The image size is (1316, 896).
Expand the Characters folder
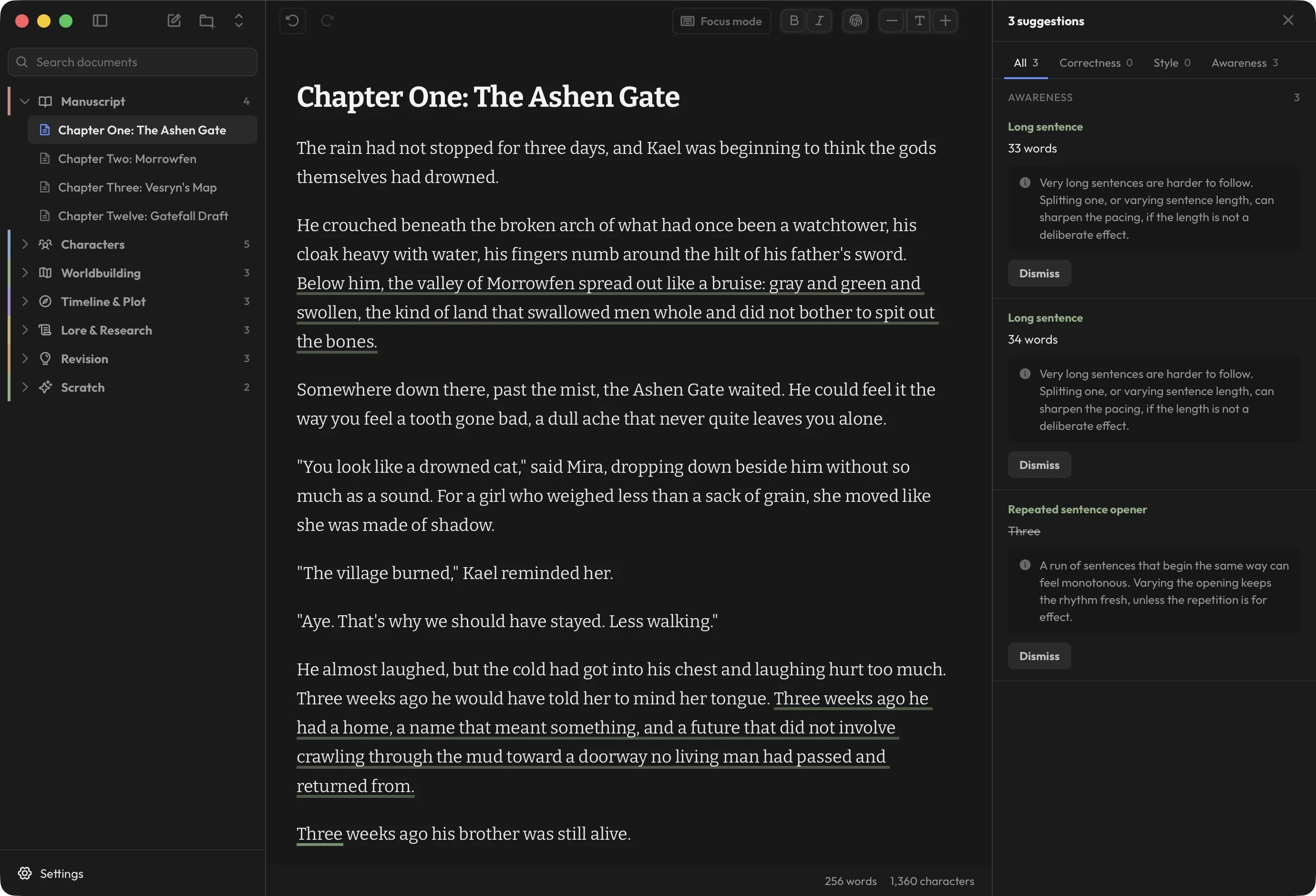(x=24, y=244)
